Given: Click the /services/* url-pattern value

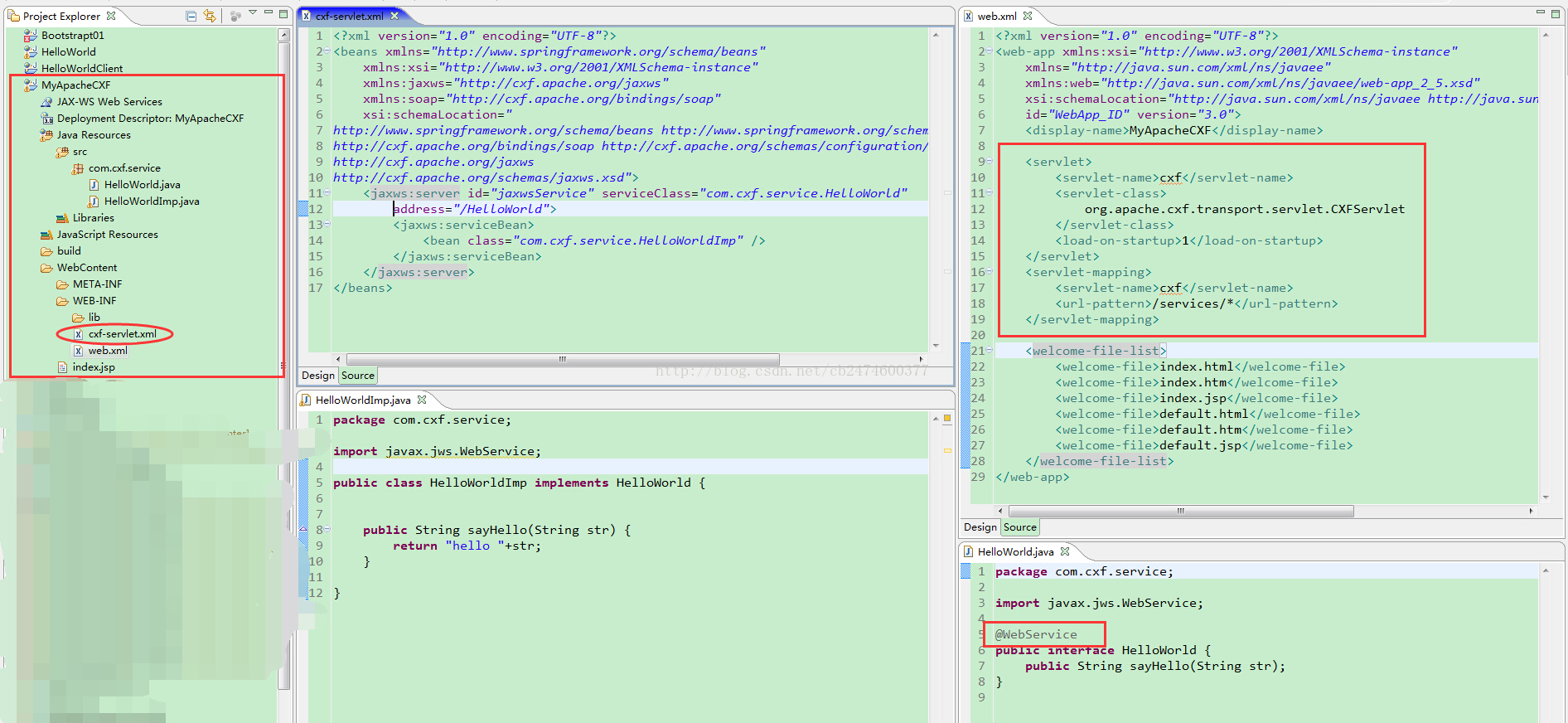Looking at the screenshot, I should 1193,303.
